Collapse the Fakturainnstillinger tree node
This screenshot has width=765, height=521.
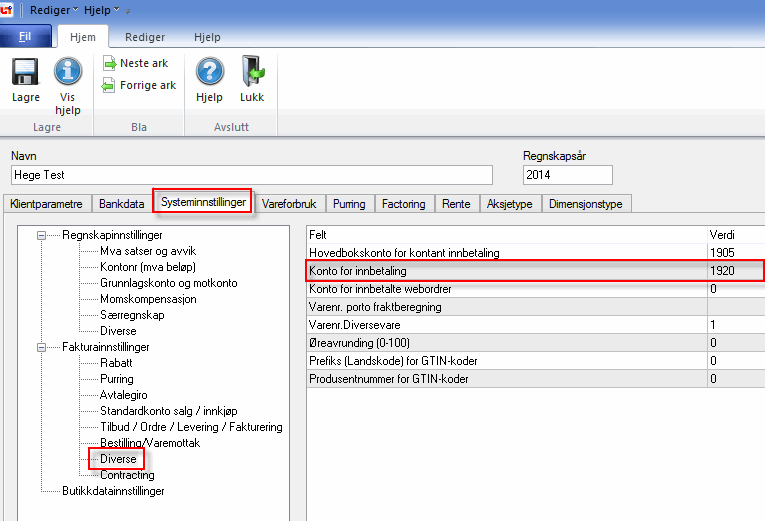pyautogui.click(x=42, y=347)
